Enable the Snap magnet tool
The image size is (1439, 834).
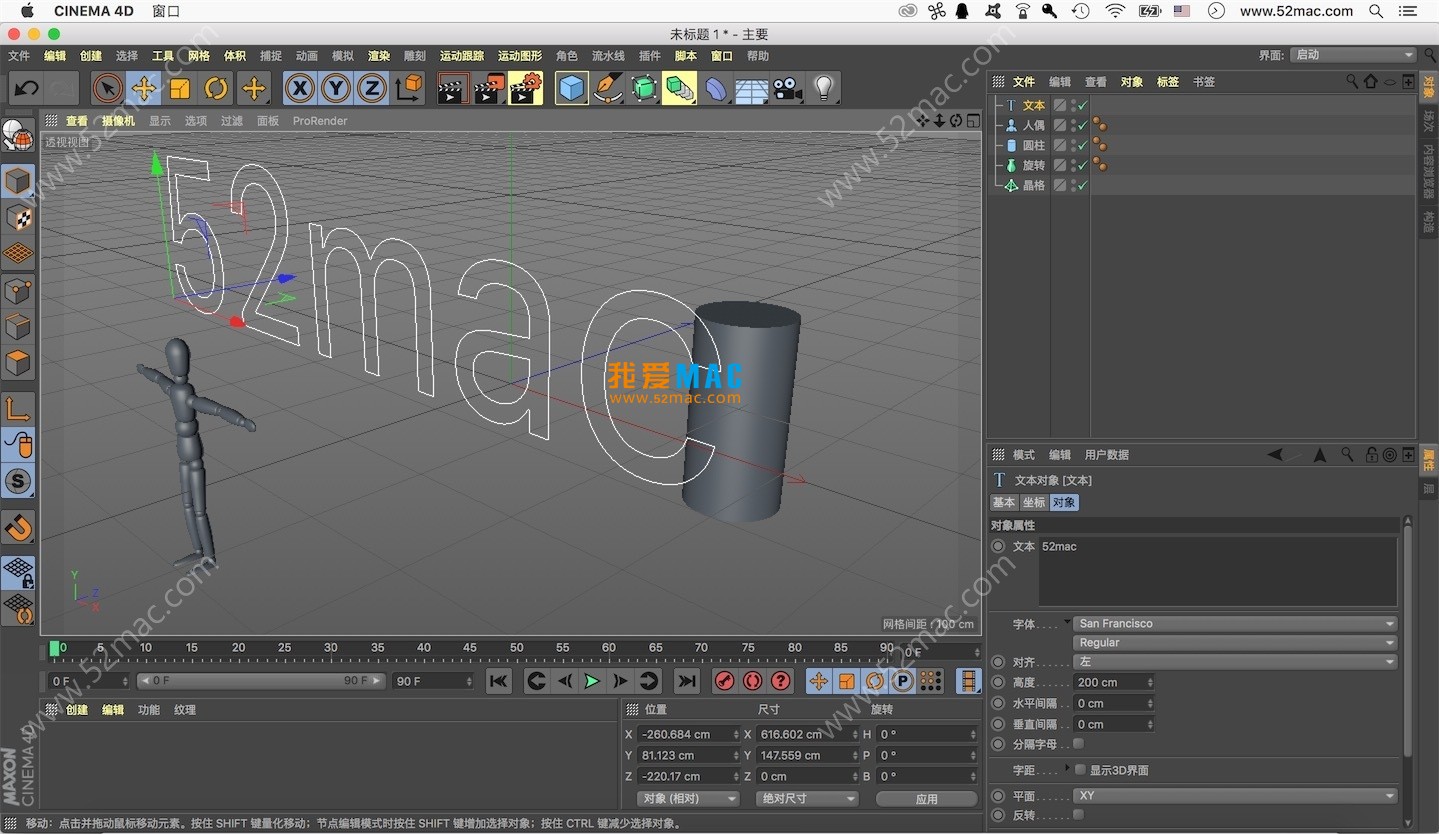pyautogui.click(x=18, y=526)
